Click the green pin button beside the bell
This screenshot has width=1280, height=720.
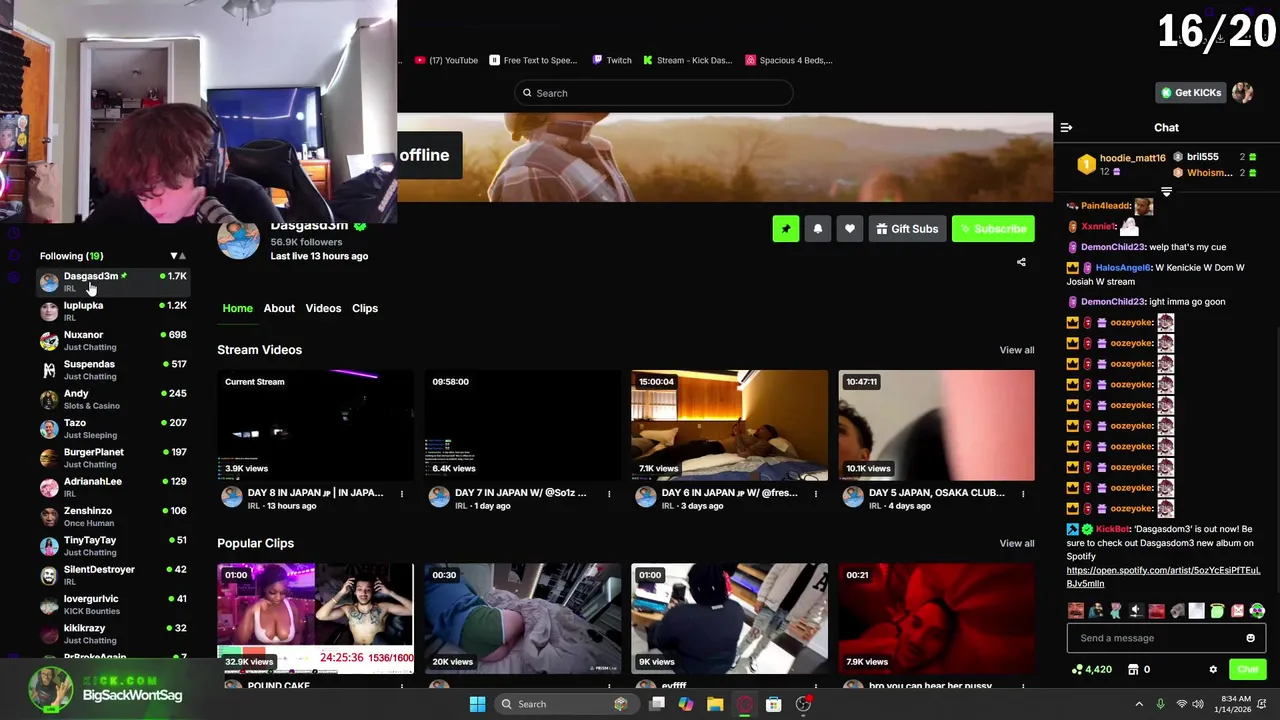785,229
